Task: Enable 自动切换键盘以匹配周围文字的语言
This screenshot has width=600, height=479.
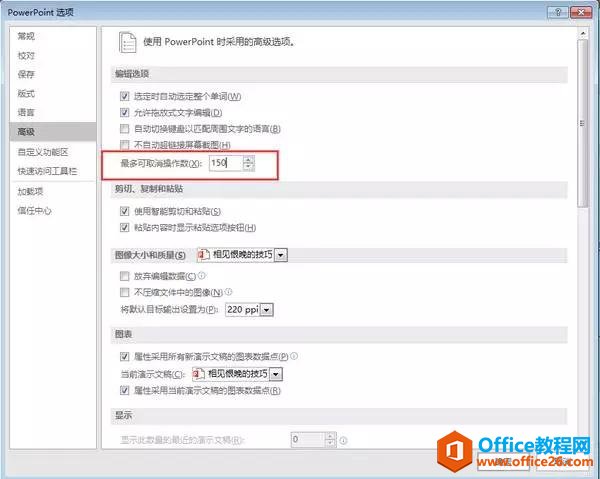Action: [124, 129]
